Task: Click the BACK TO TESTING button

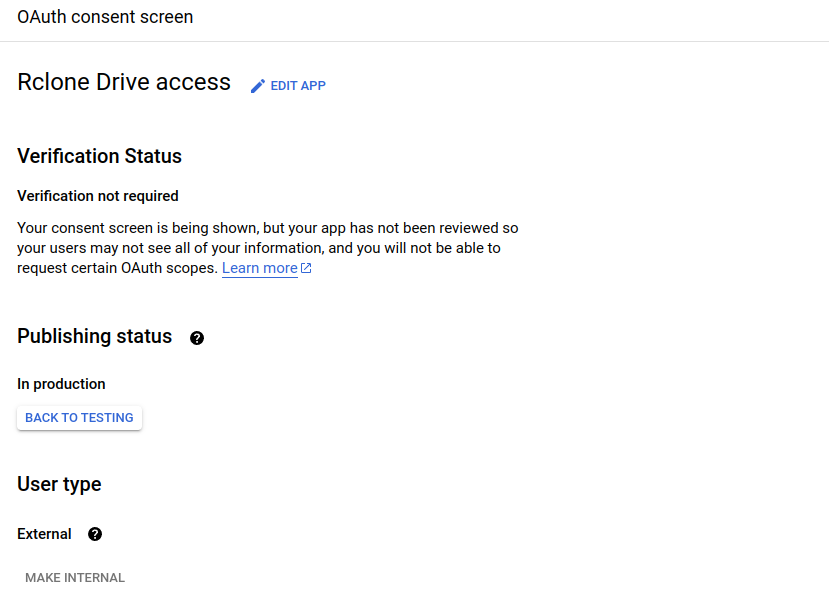Action: [x=79, y=418]
